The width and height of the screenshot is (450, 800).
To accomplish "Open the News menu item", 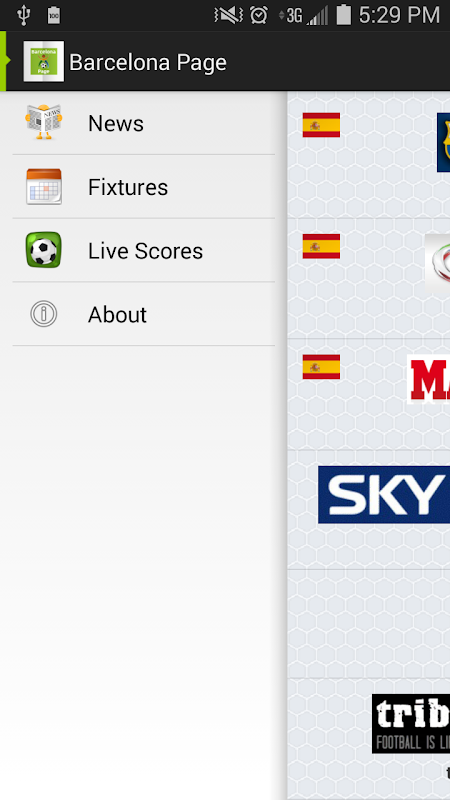I will [144, 123].
